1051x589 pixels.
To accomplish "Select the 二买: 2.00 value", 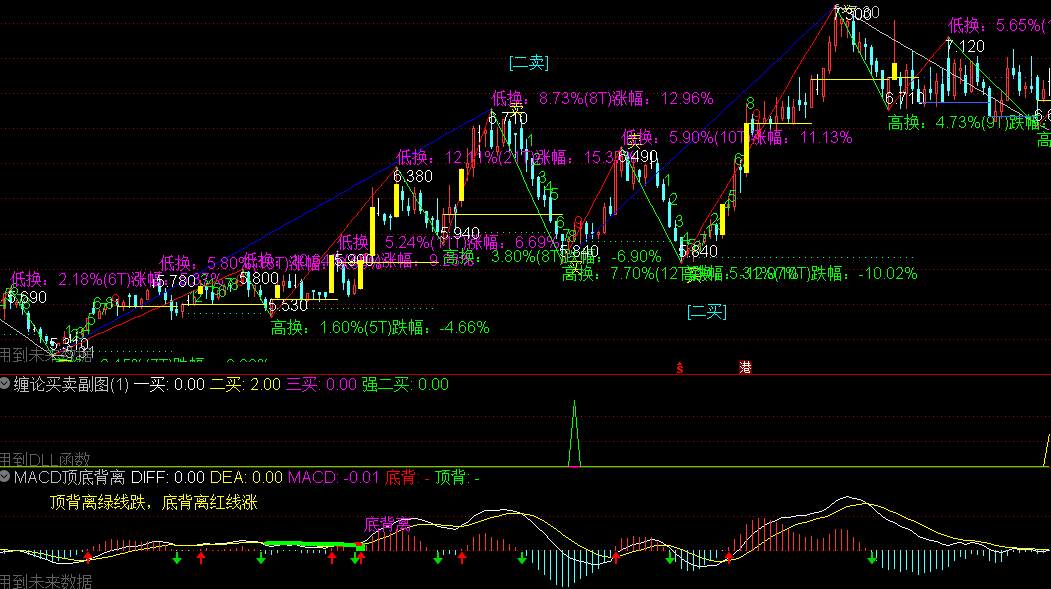I will click(x=245, y=385).
